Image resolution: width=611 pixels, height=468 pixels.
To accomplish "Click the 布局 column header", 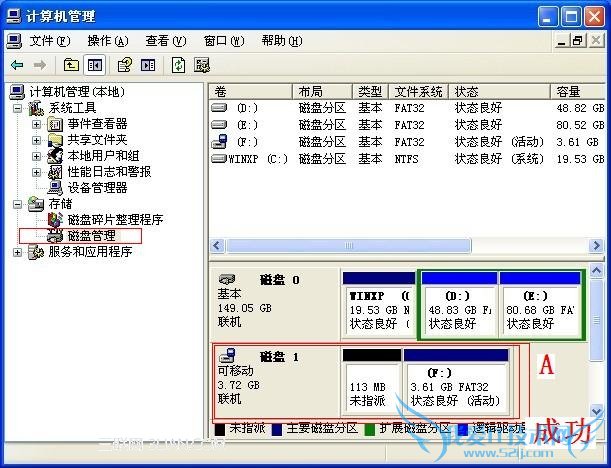I will (x=310, y=91).
